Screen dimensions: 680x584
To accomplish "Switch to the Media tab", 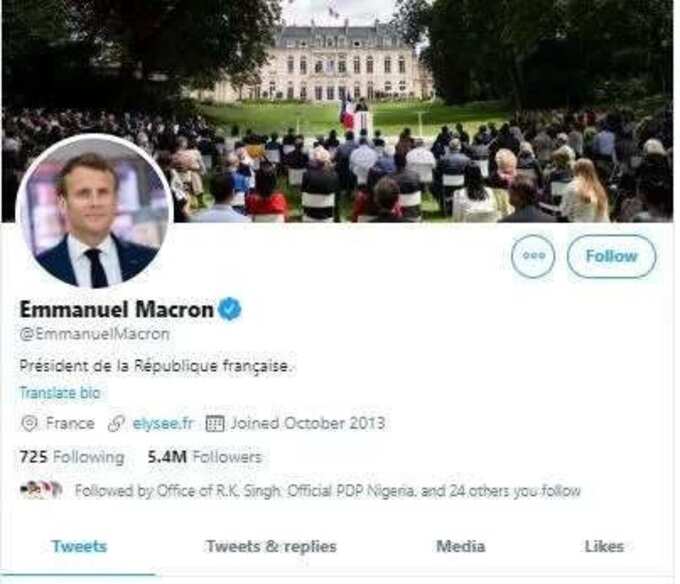I will (461, 546).
